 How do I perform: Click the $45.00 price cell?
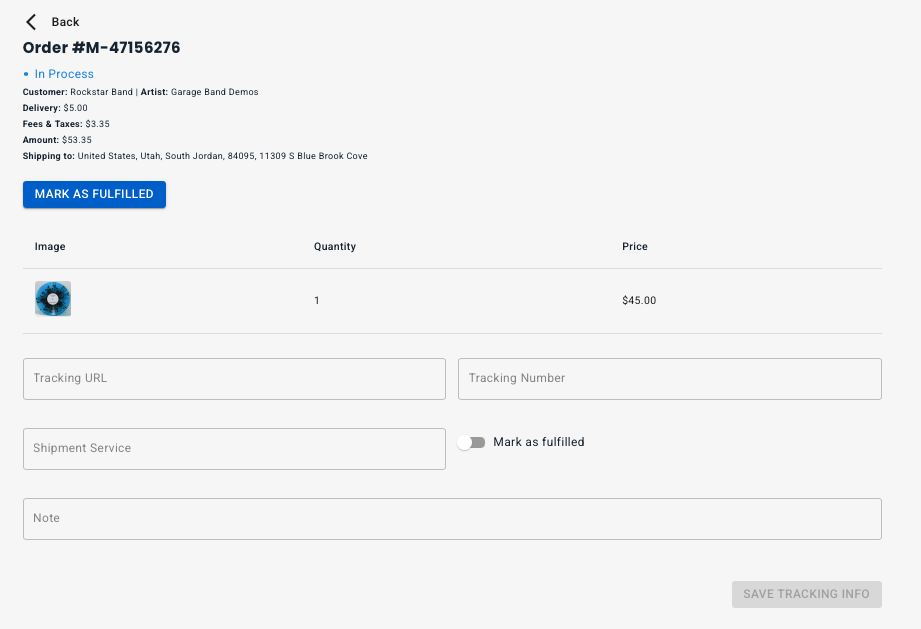click(639, 300)
